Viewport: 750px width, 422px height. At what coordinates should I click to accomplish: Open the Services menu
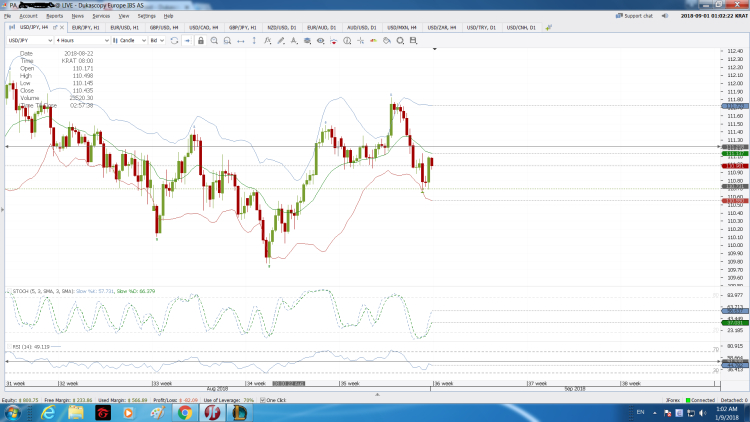(x=101, y=16)
